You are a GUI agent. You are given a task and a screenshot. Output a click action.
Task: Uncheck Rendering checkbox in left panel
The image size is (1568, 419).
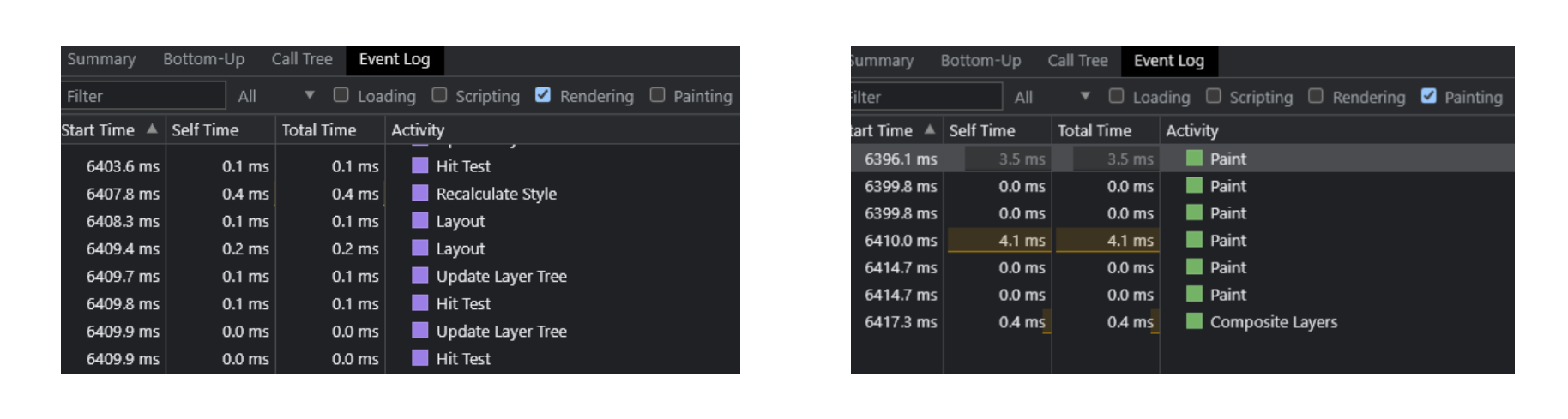coord(543,95)
